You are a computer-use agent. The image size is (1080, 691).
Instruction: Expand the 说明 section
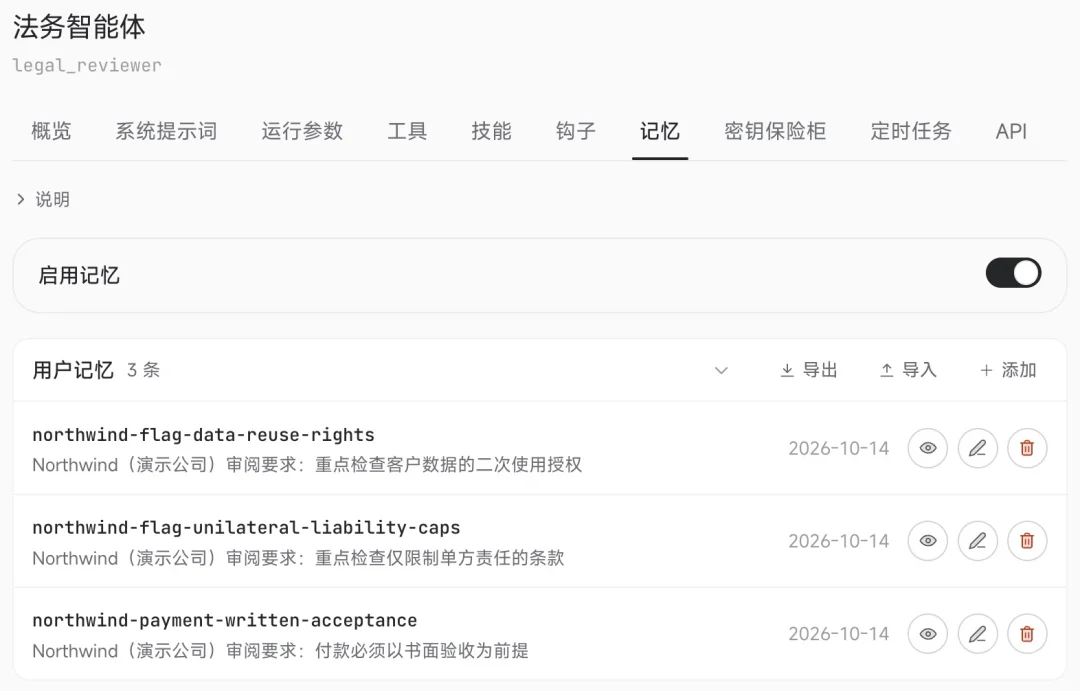pos(43,199)
